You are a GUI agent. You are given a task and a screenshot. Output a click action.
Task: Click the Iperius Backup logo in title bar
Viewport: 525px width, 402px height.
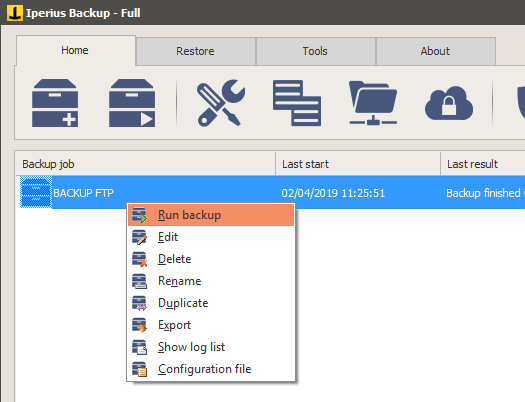pyautogui.click(x=15, y=13)
